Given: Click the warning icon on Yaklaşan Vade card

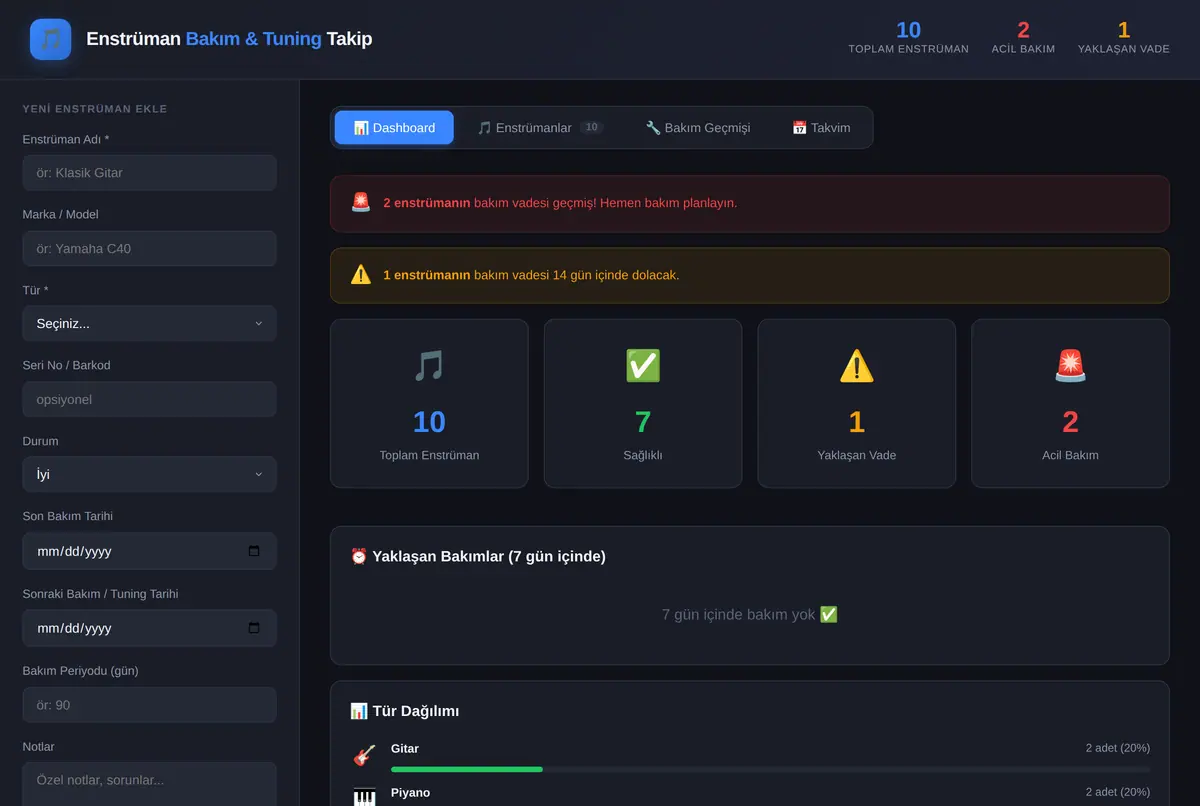Looking at the screenshot, I should pos(857,366).
